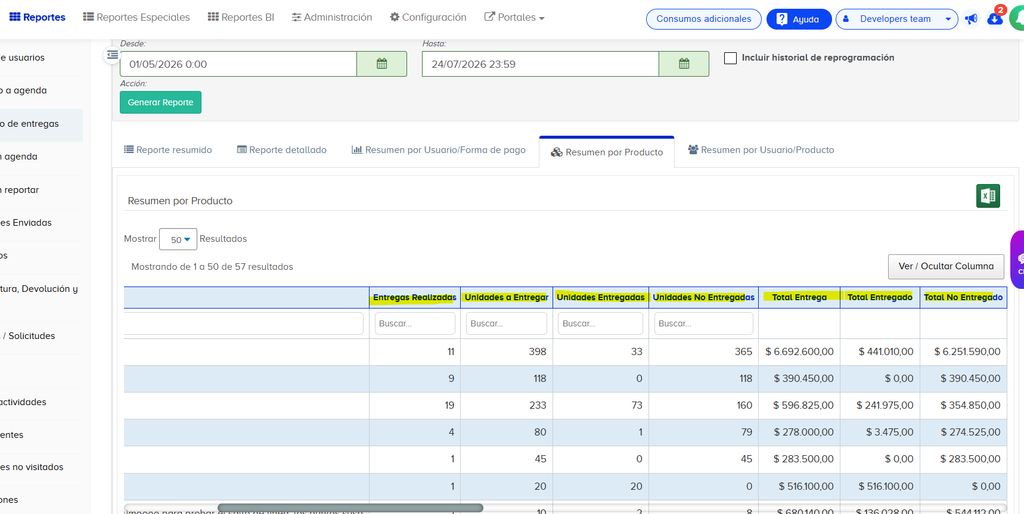Click Buscar field under Unidades No Entregadas
The width and height of the screenshot is (1024, 514).
[x=703, y=323]
